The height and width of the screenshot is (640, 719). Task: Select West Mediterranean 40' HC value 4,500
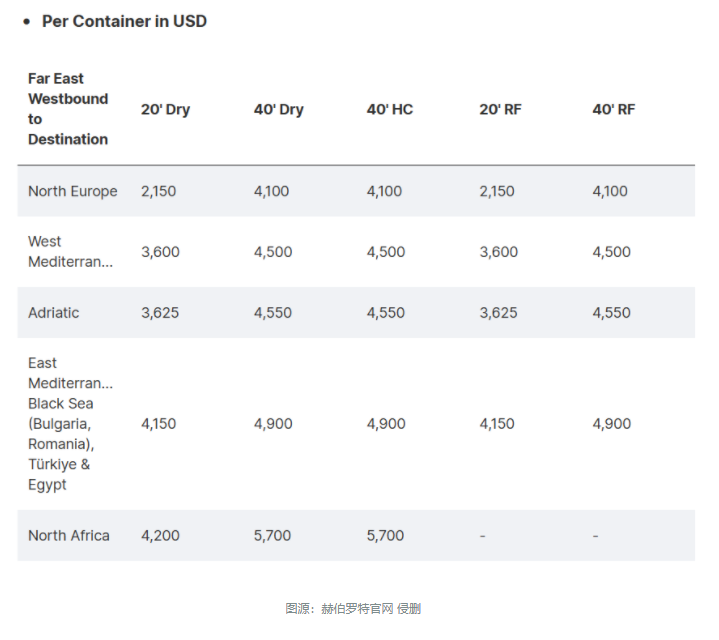click(x=386, y=252)
